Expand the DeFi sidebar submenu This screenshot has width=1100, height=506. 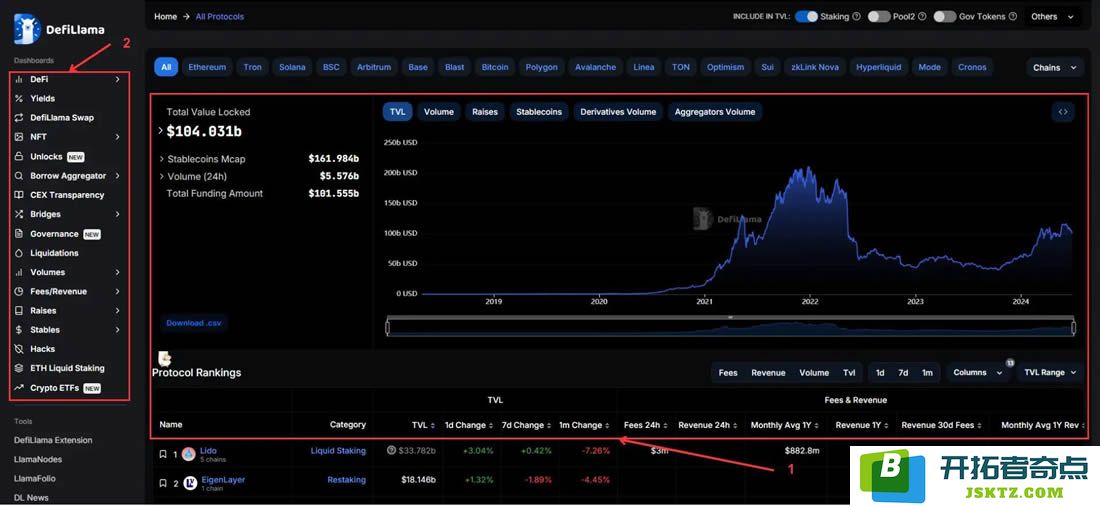[117, 79]
